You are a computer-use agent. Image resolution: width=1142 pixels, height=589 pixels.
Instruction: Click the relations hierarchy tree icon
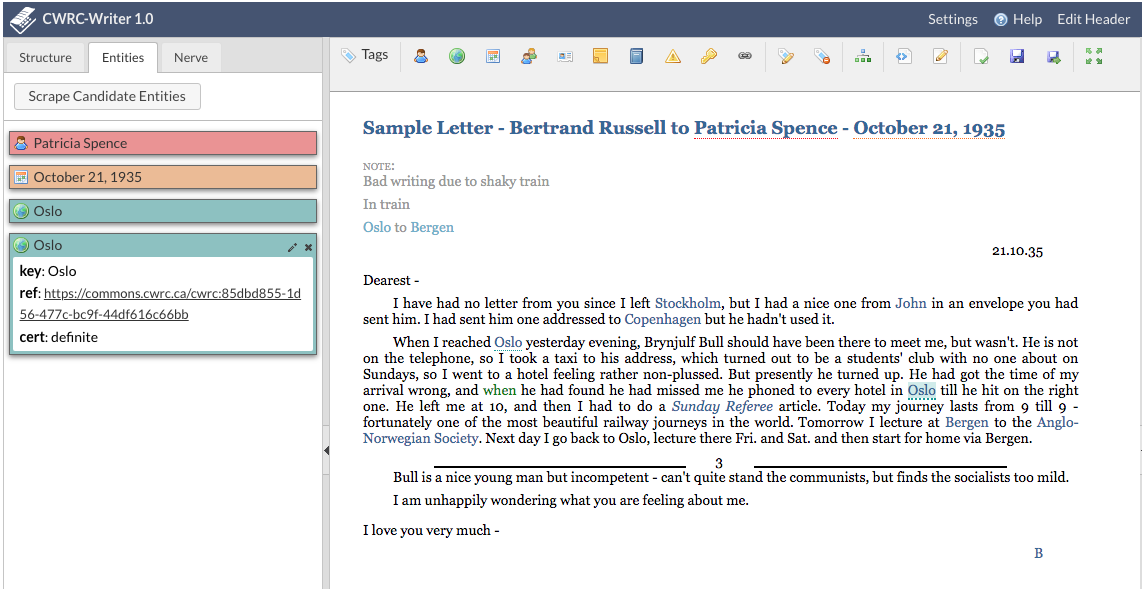click(x=862, y=56)
